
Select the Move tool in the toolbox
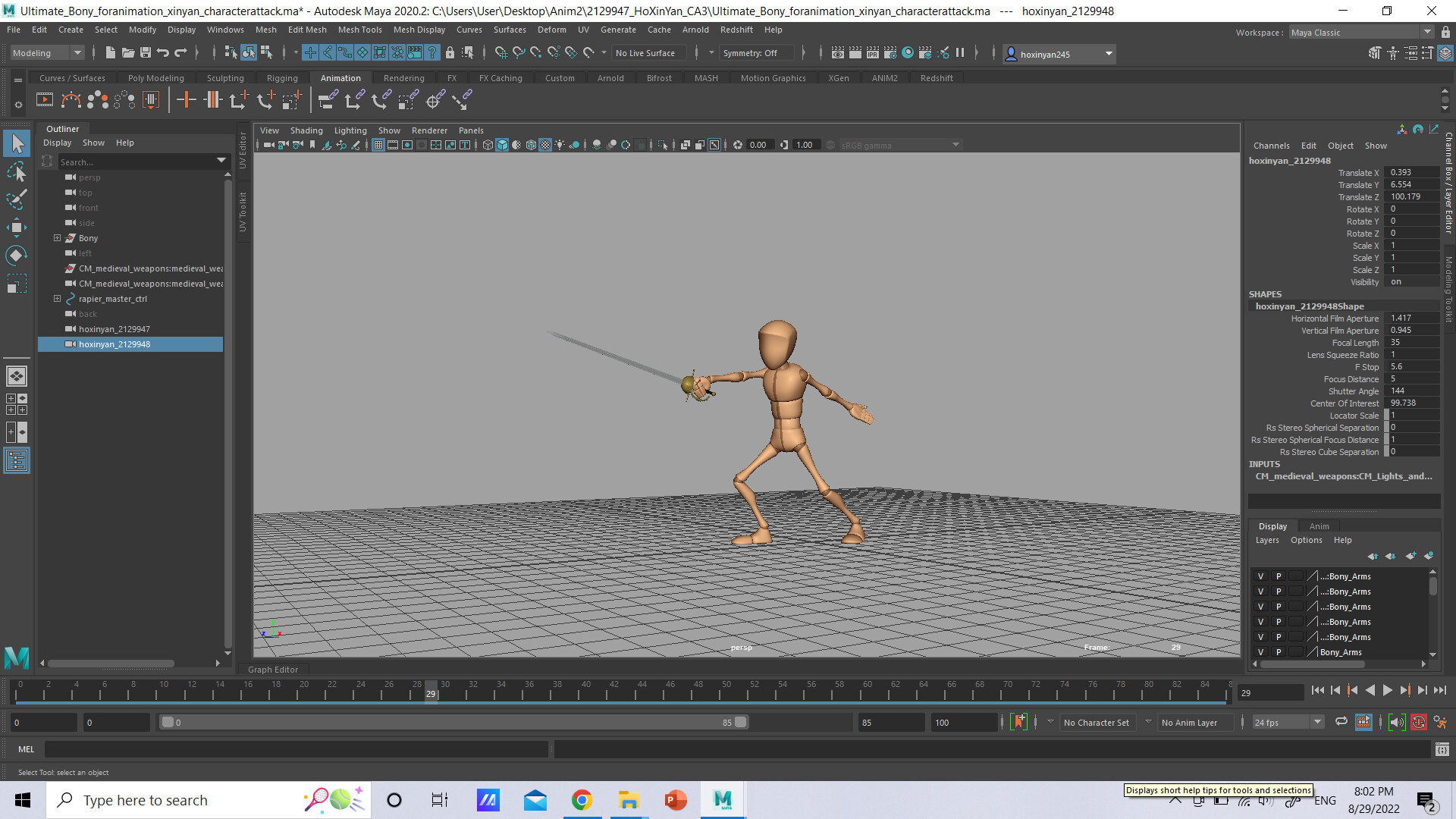click(x=16, y=227)
